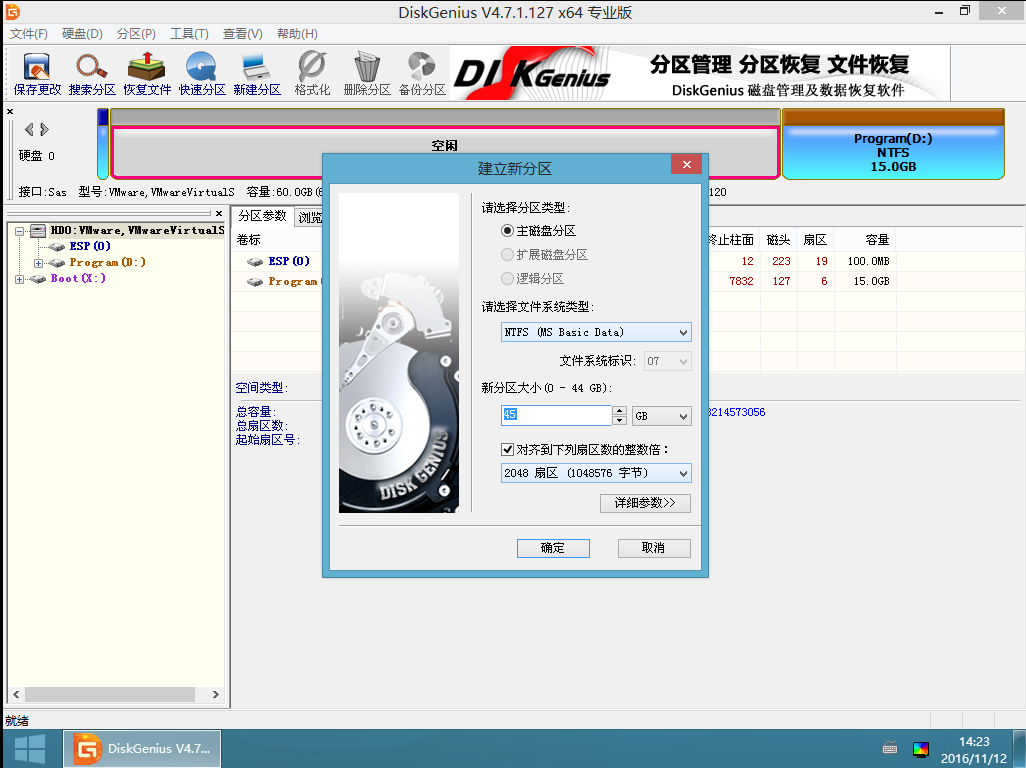This screenshot has width=1026, height=768.
Task: Switch to 浏览 tab
Action: pyautogui.click(x=310, y=217)
